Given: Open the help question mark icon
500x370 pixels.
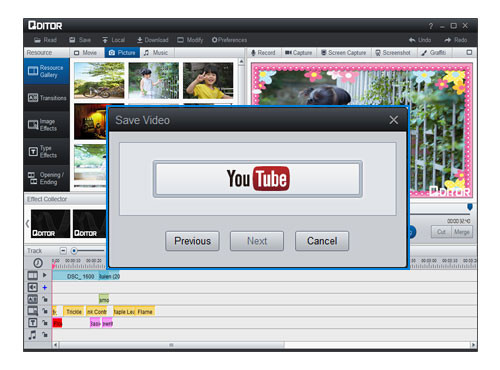Looking at the screenshot, I should (431, 26).
